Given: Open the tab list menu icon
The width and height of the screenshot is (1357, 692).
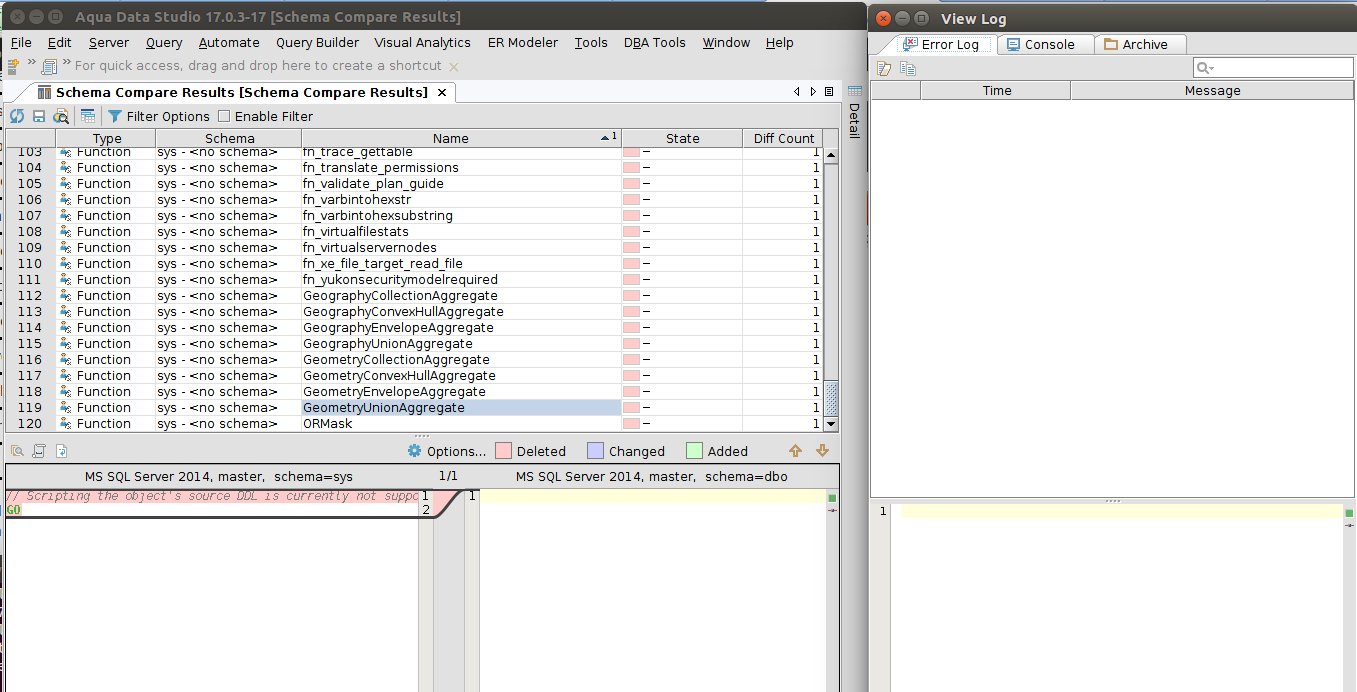Looking at the screenshot, I should tap(829, 92).
